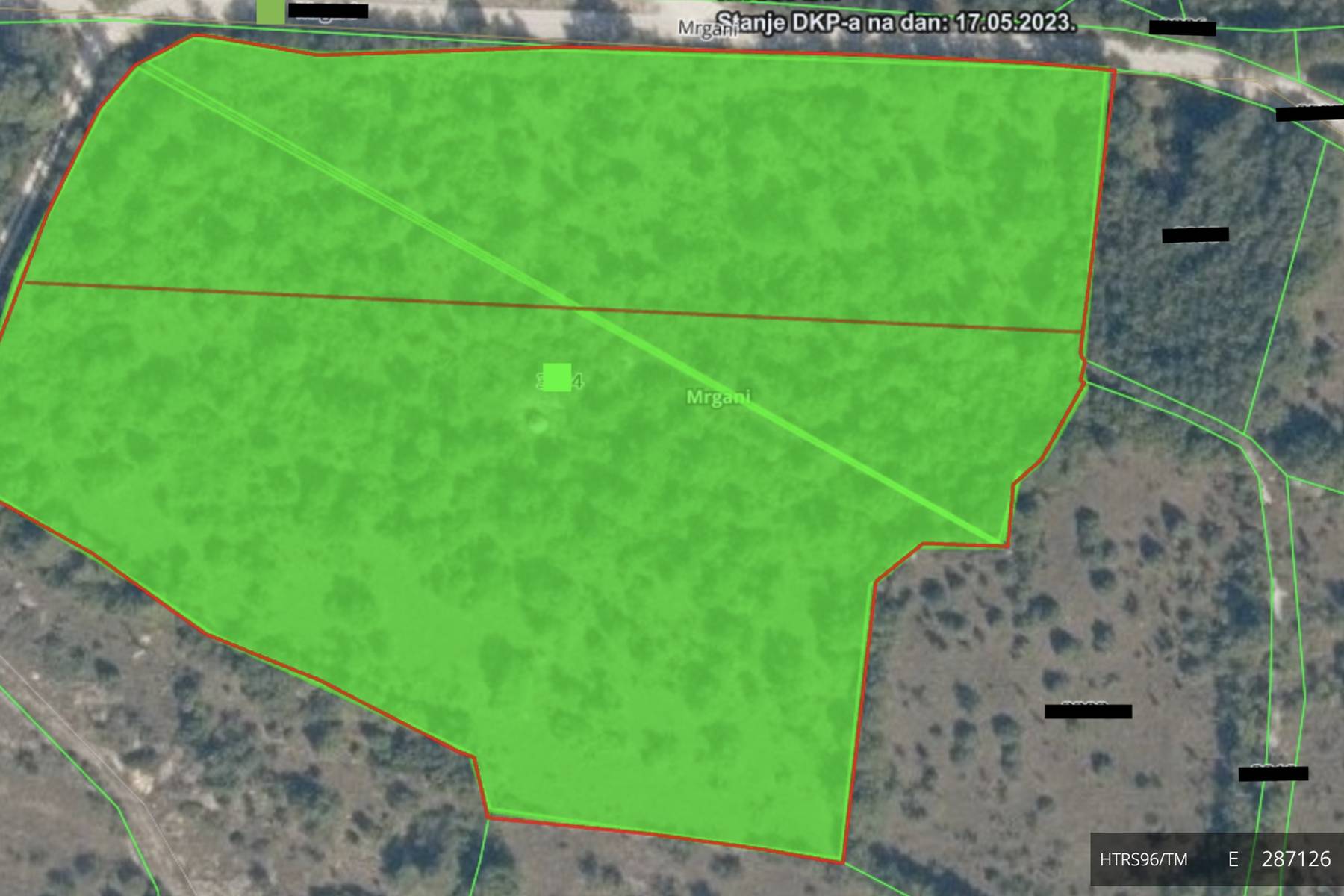This screenshot has height=896, width=1344.
Task: Select the highlighted area above the horizontal red line
Action: [672, 172]
